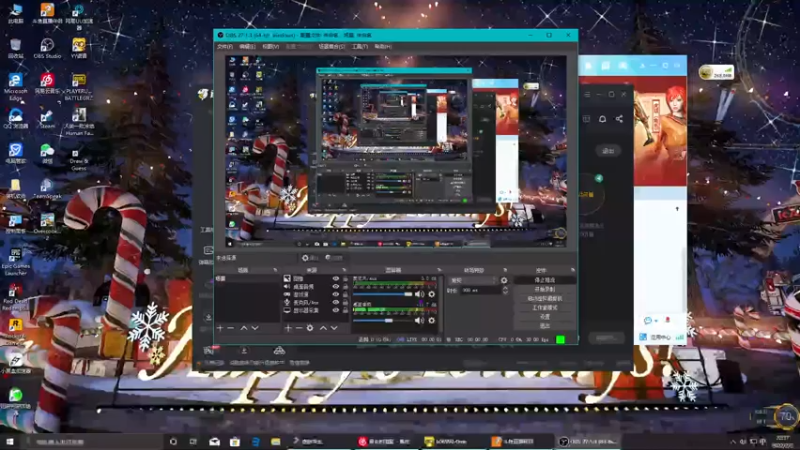Open the 编辑(E) menu in OBS
Viewport: 800px width, 450px height.
pos(247,46)
